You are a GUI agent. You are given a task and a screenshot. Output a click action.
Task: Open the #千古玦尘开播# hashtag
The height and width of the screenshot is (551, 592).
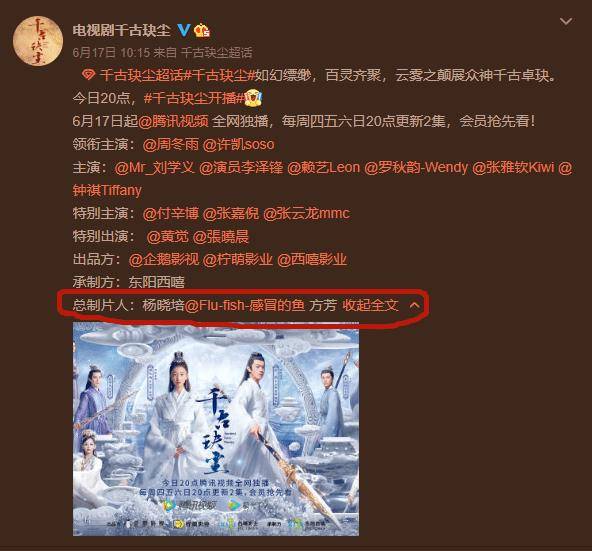[x=194, y=98]
